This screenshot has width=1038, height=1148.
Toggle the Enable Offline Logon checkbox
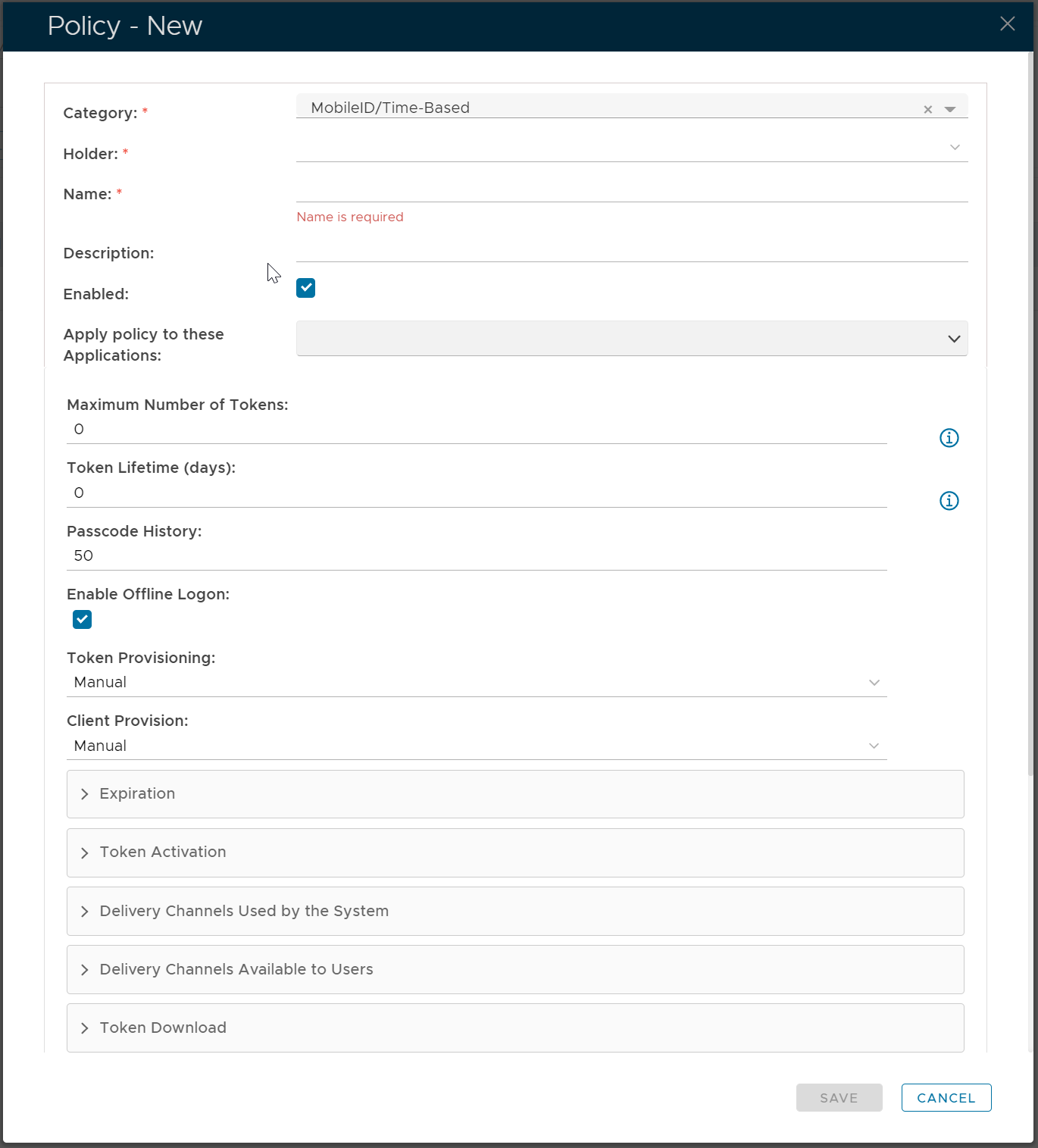[x=83, y=620]
